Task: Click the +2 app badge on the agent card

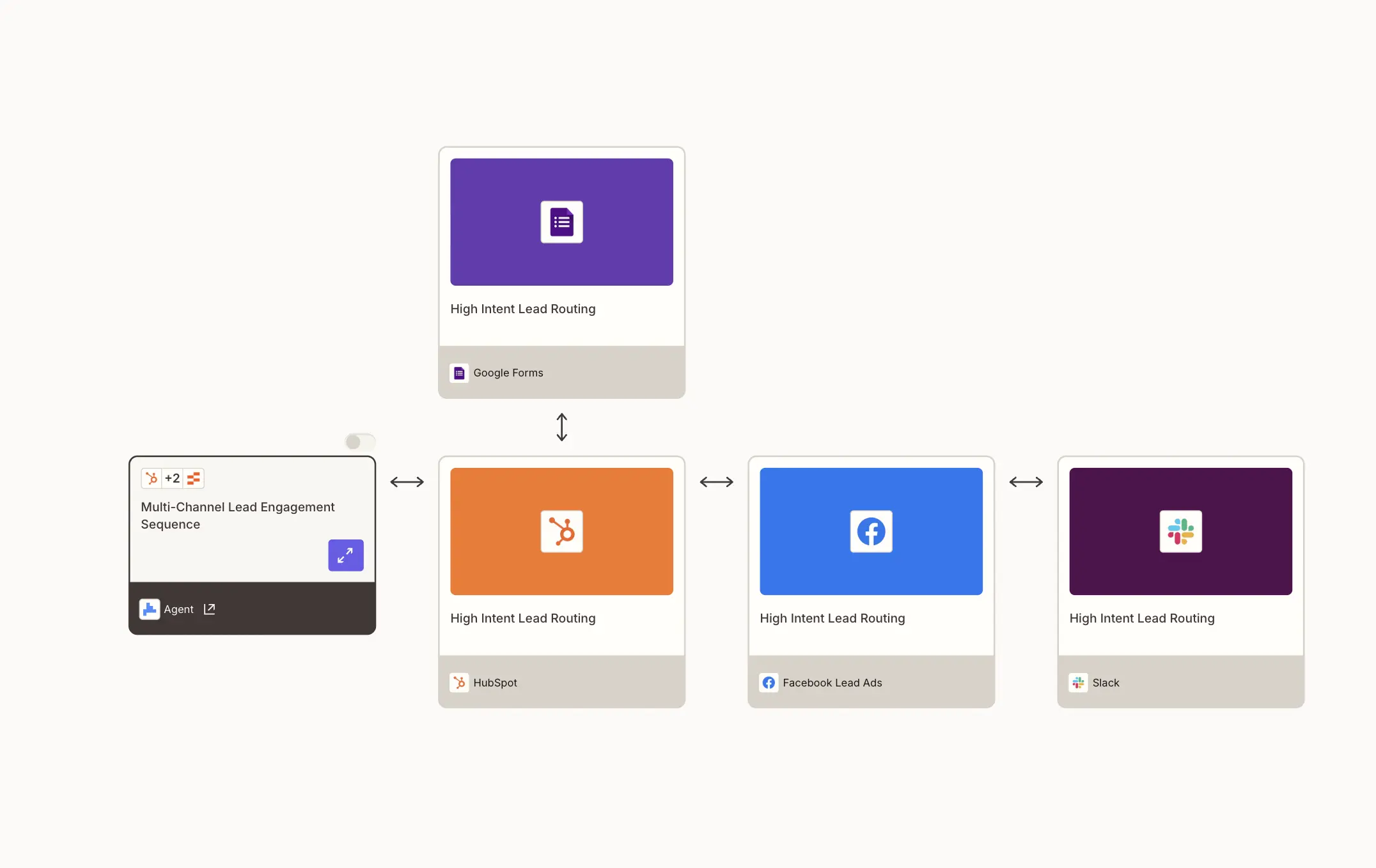Action: coord(172,478)
